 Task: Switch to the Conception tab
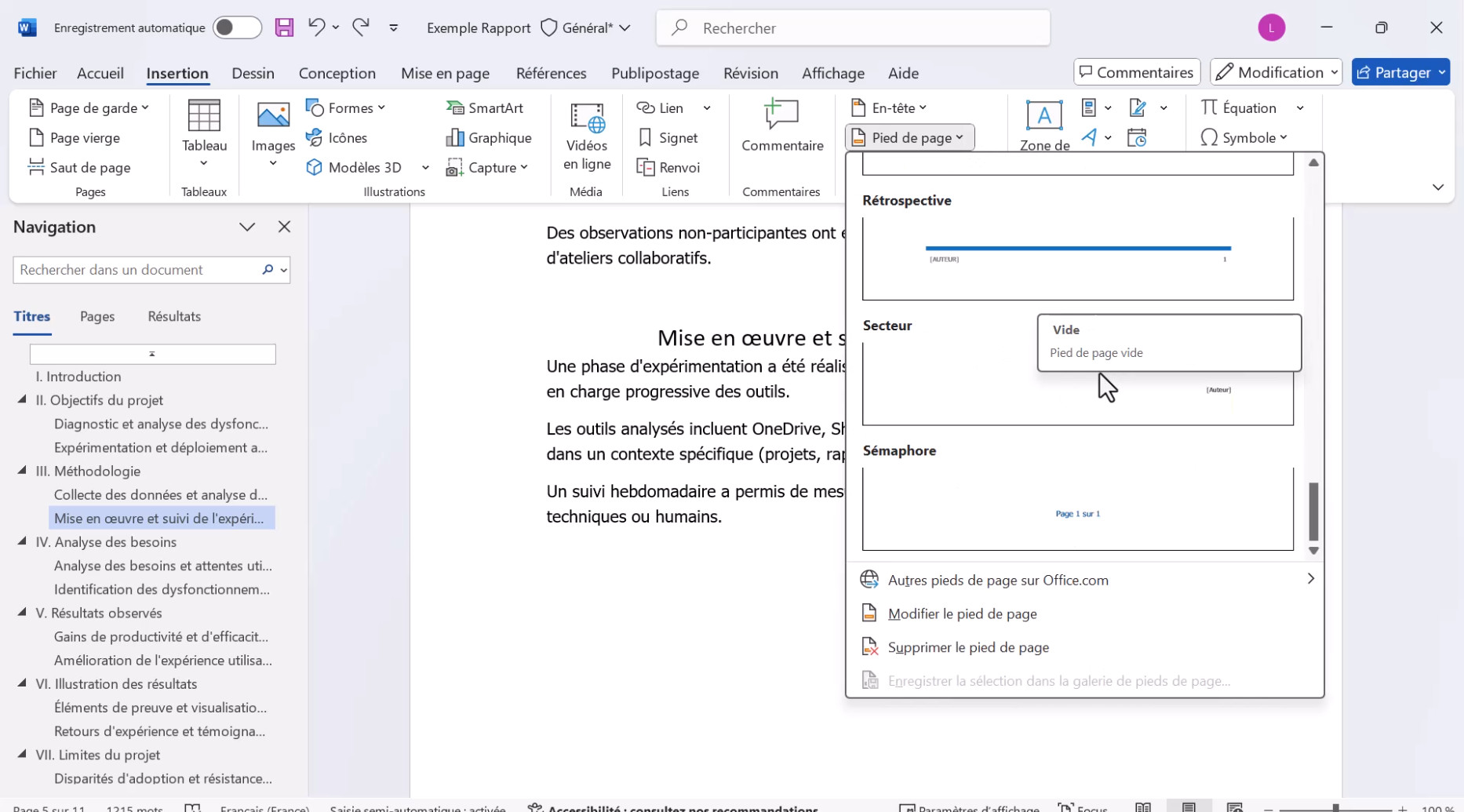[x=337, y=73]
